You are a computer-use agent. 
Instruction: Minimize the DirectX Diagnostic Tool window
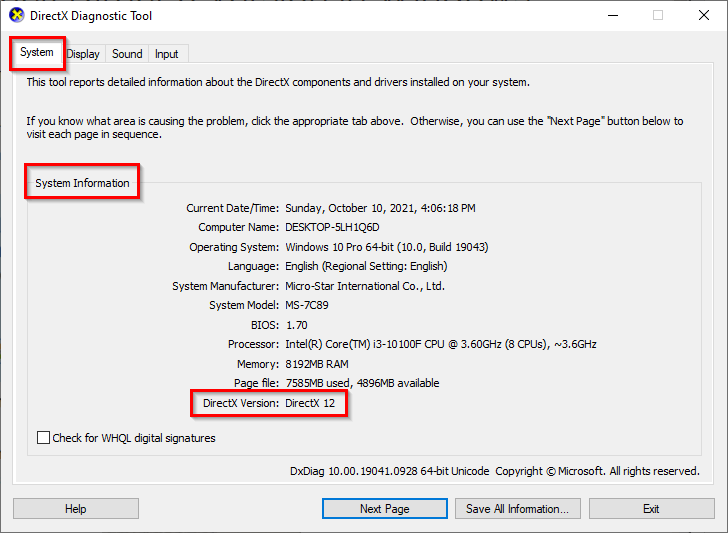pyautogui.click(x=613, y=15)
